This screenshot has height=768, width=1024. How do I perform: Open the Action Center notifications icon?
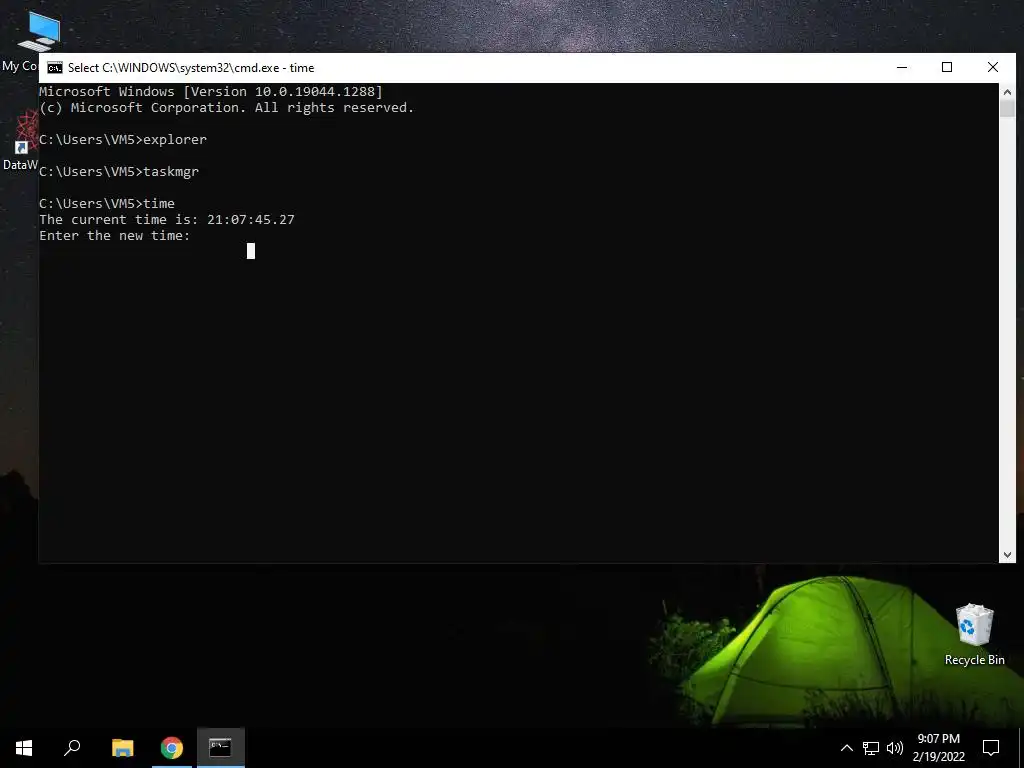click(991, 748)
